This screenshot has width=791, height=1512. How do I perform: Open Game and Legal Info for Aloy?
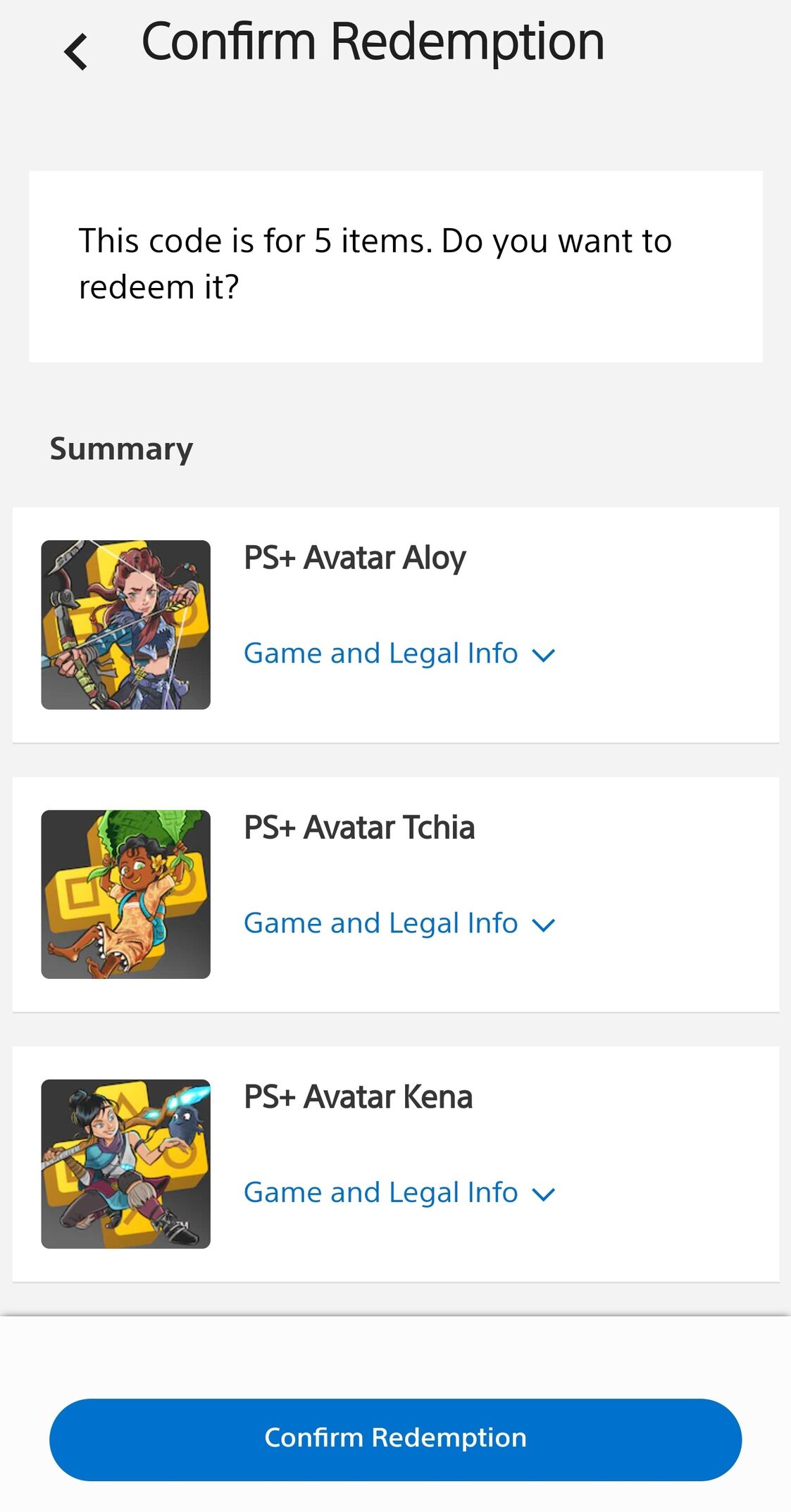[x=380, y=654]
